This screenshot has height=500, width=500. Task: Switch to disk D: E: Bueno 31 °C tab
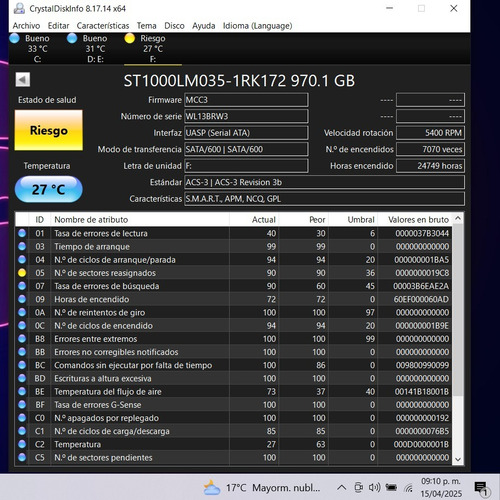[95, 48]
